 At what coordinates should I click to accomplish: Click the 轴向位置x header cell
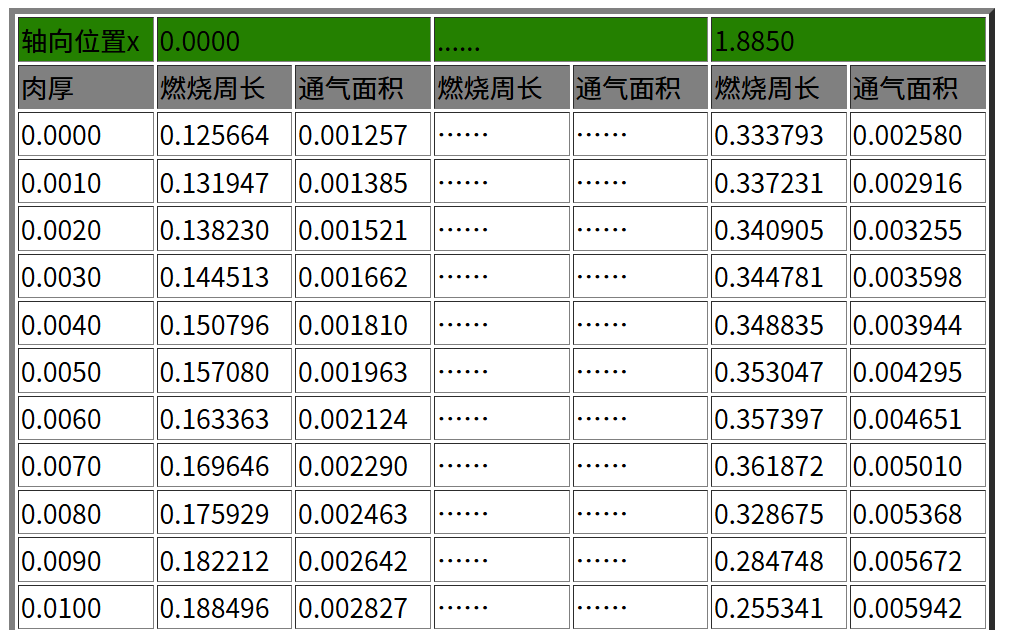coord(86,41)
